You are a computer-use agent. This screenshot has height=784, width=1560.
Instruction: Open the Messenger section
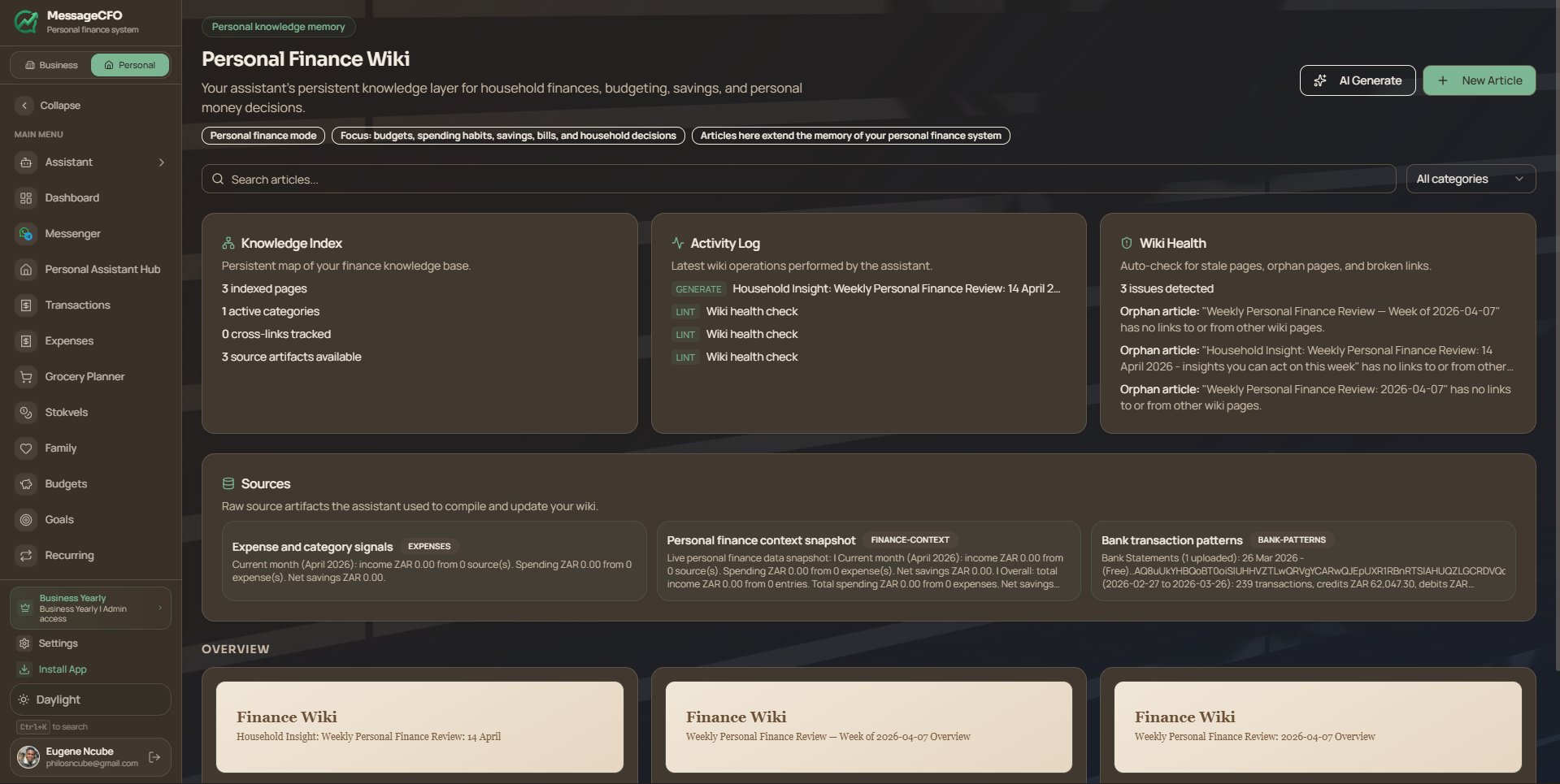[x=73, y=233]
